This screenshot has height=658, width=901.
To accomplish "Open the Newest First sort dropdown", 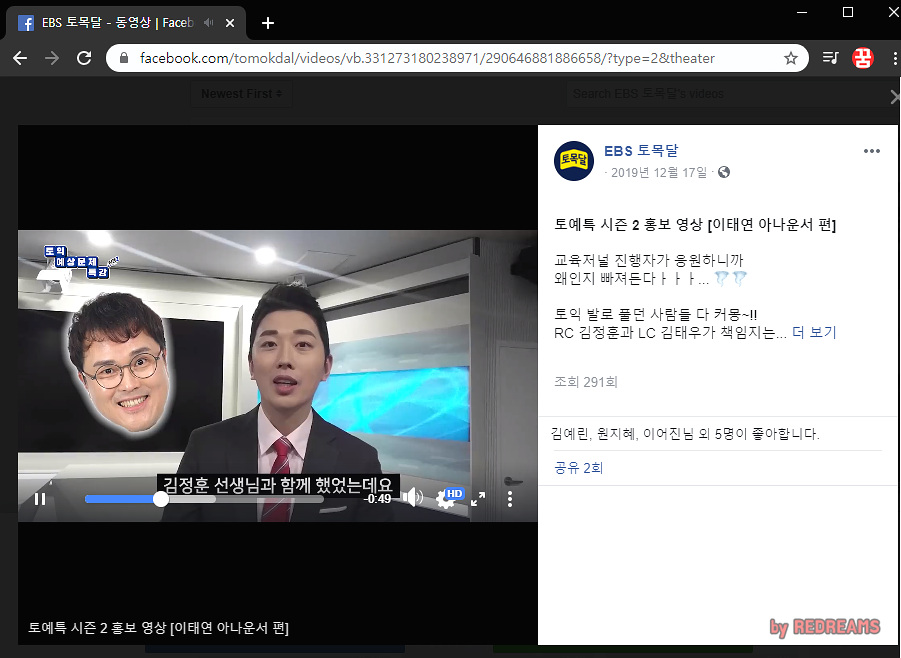I will point(241,94).
